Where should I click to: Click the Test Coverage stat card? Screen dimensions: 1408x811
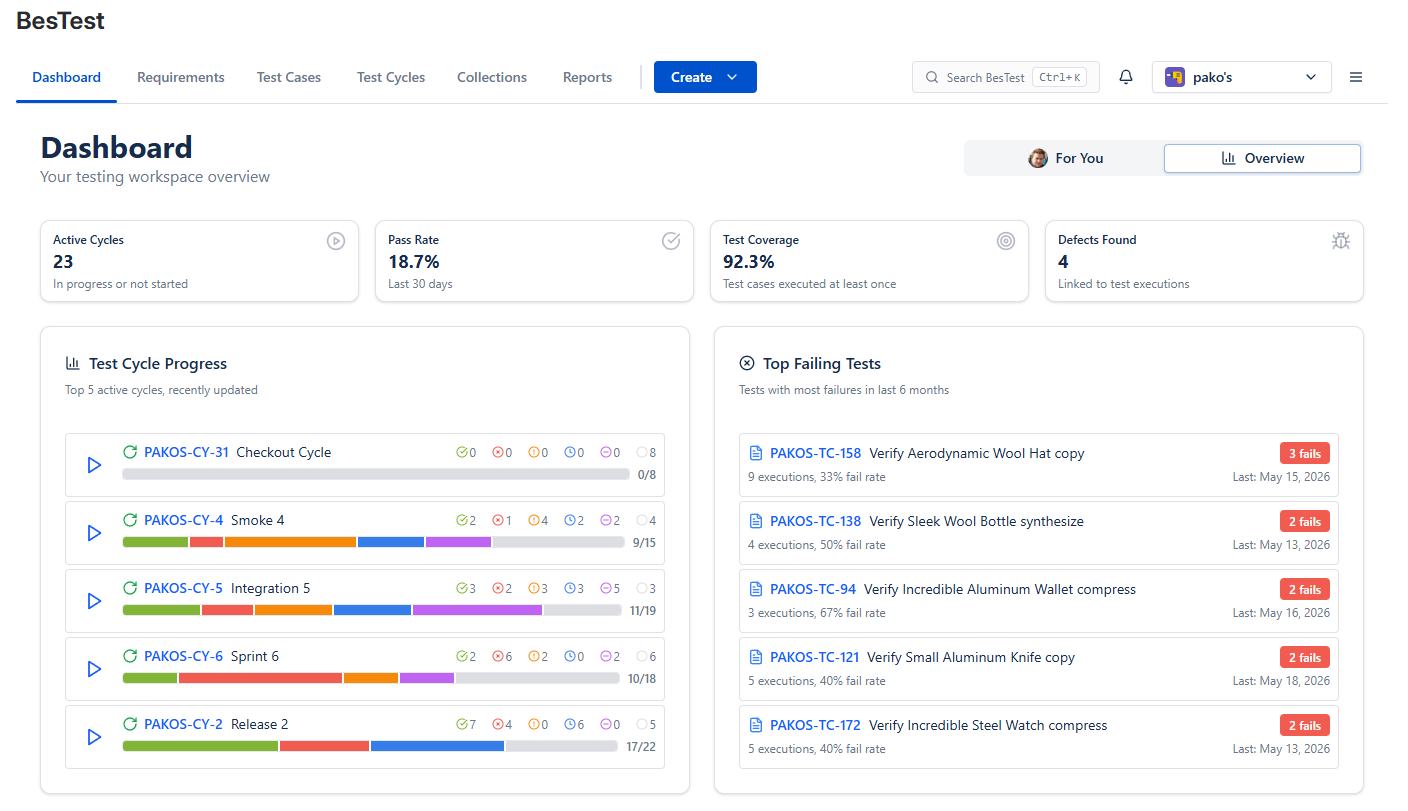(869, 261)
